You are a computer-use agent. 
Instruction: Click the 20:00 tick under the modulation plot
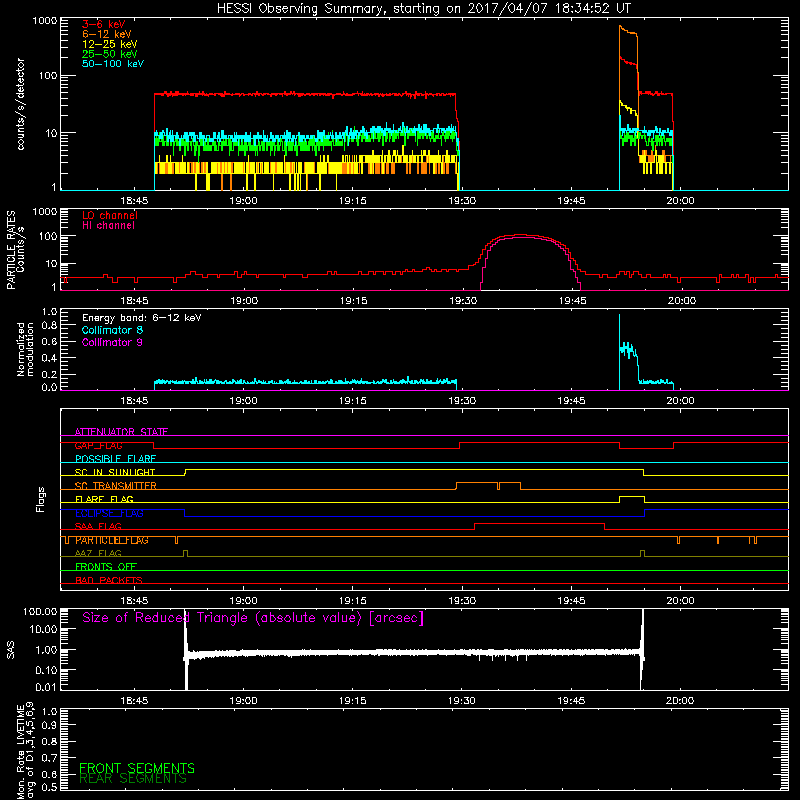coord(681,401)
